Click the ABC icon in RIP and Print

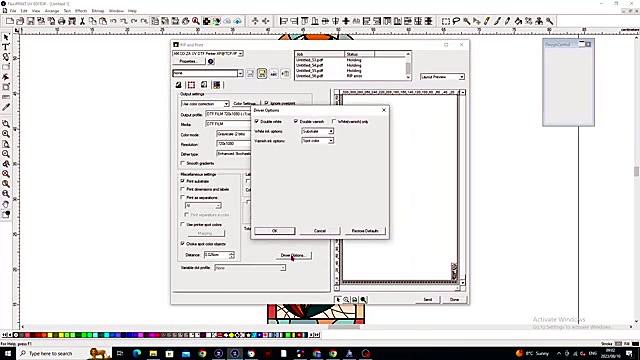[x=273, y=73]
